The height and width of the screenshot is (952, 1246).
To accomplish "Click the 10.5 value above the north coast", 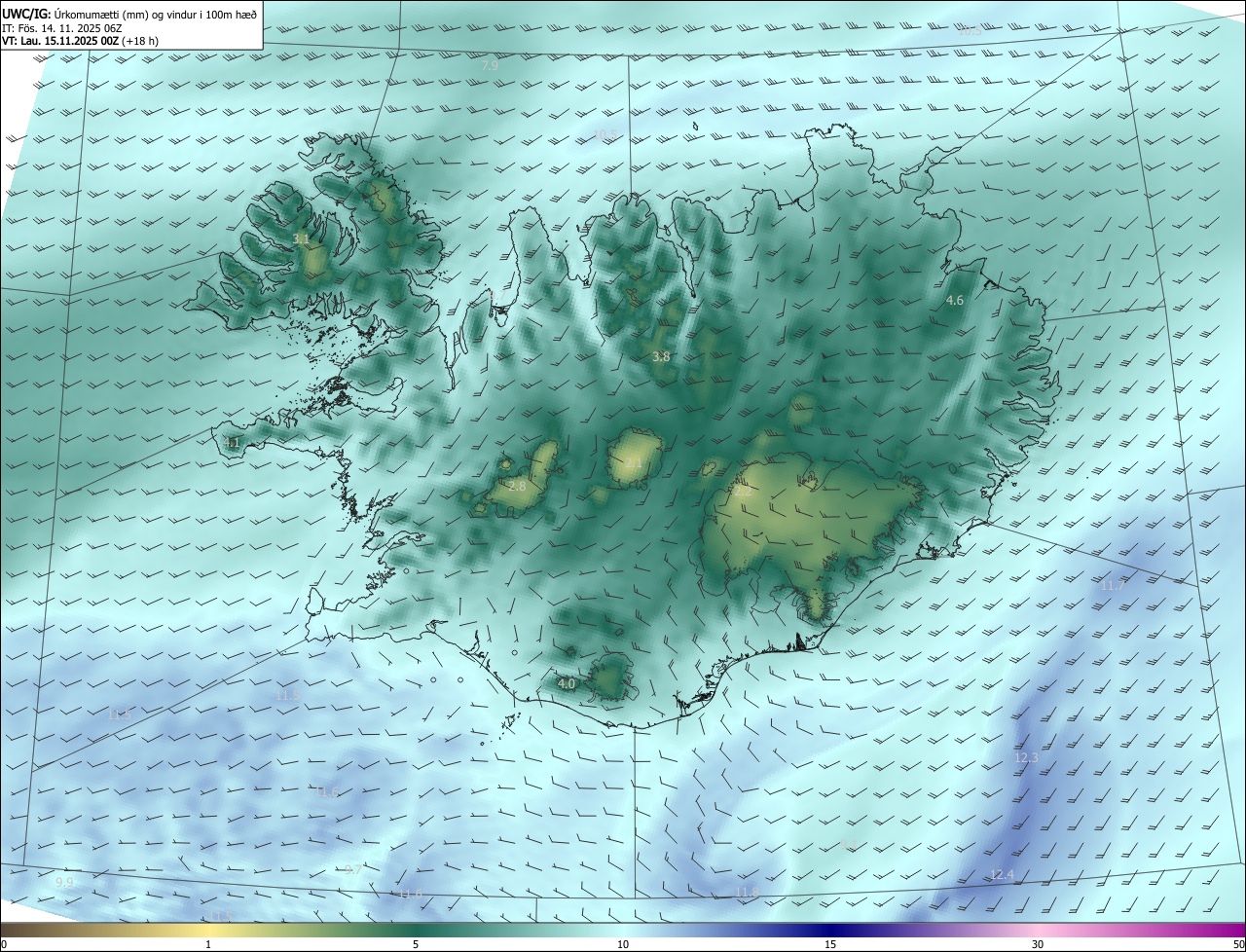I will tap(605, 133).
